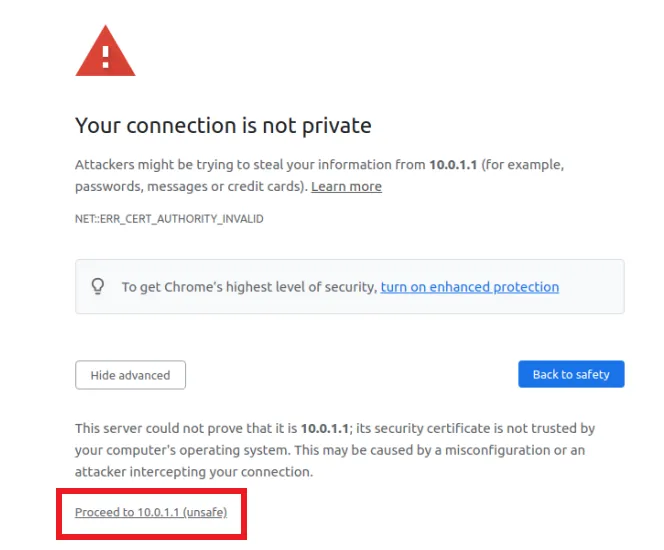
Task: Click the red warning triangle icon
Action: 105,51
